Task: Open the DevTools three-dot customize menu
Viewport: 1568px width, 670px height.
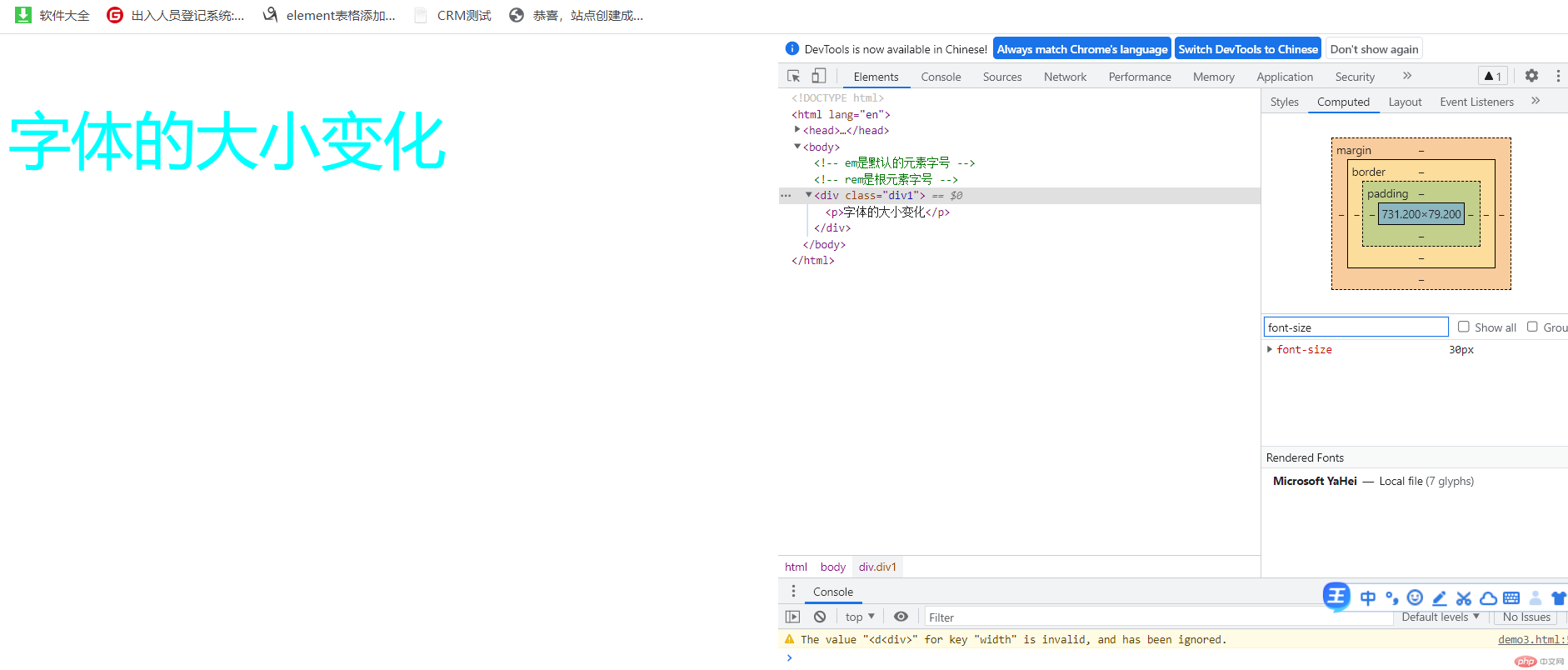Action: click(1558, 76)
